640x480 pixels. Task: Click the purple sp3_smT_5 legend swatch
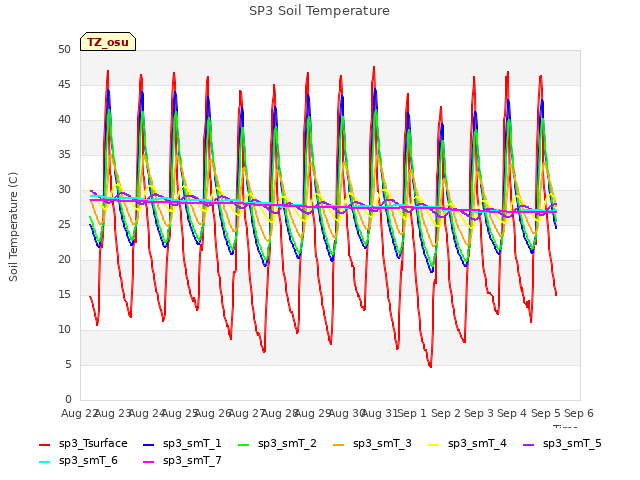(529, 444)
